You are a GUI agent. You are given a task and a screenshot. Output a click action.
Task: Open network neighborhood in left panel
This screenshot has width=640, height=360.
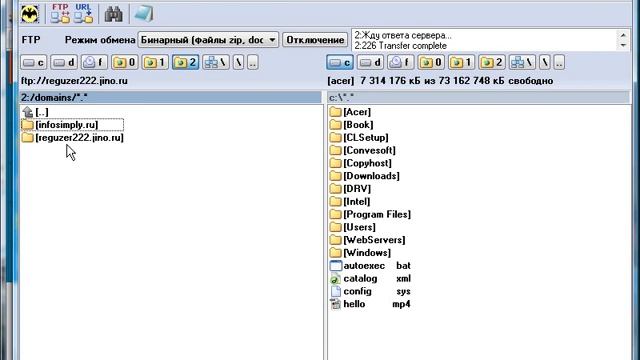point(216,62)
